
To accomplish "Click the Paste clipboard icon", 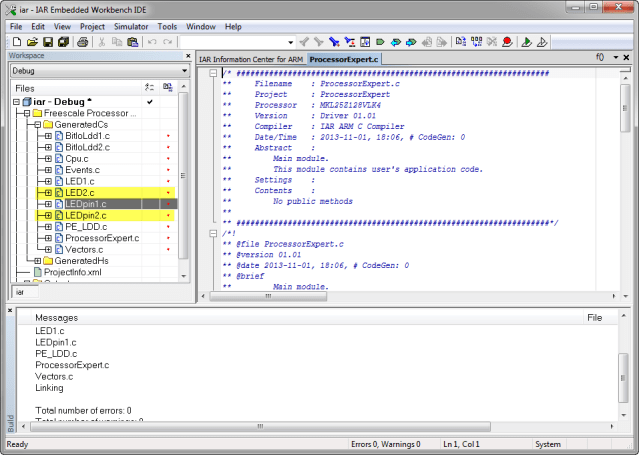I will click(133, 42).
